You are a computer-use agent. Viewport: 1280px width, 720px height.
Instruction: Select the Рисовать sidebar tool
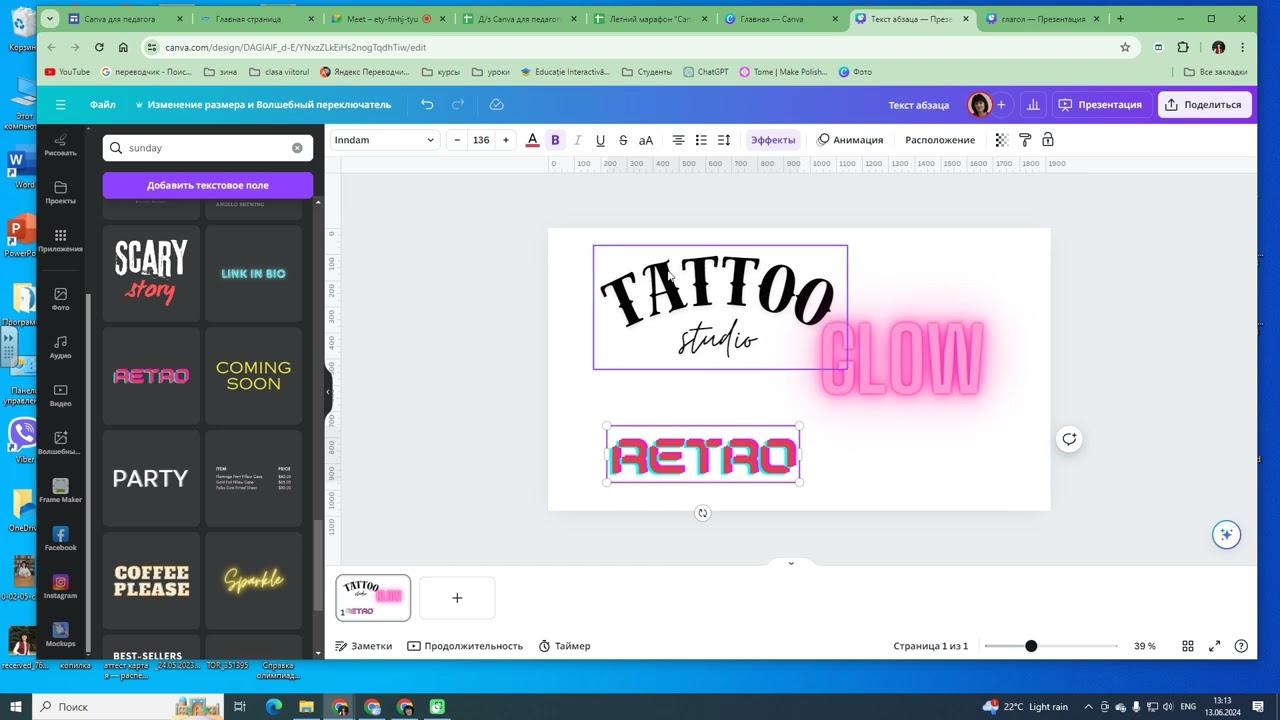(x=60, y=145)
